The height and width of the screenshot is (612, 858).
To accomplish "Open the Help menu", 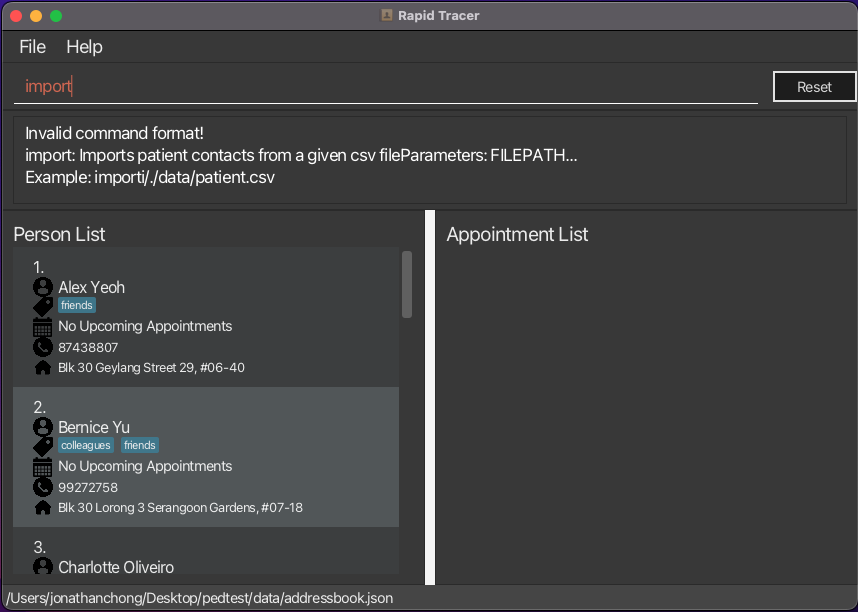I will point(84,47).
